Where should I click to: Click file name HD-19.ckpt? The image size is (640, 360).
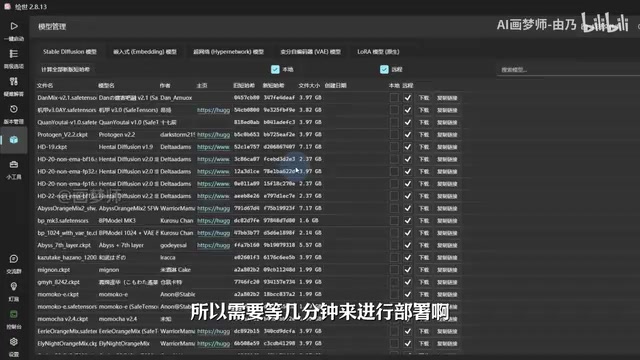pos(52,147)
